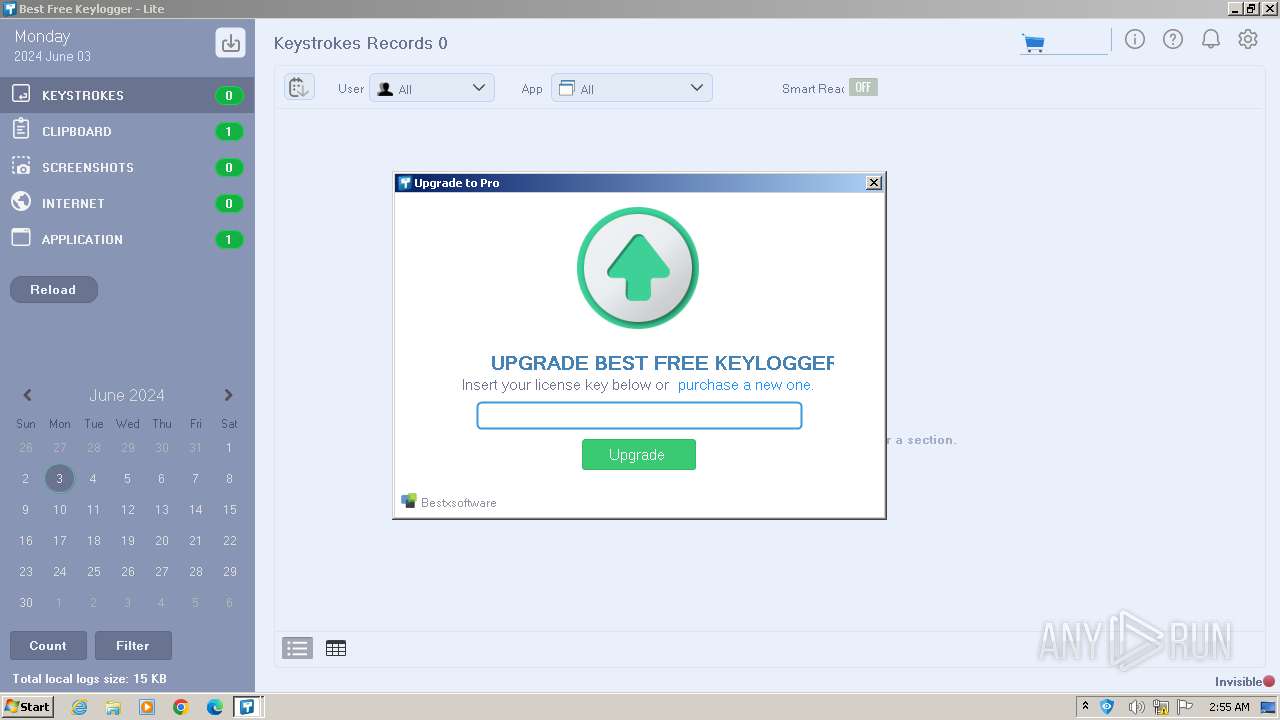Select June 21 in the calendar
The height and width of the screenshot is (720, 1280).
point(195,541)
